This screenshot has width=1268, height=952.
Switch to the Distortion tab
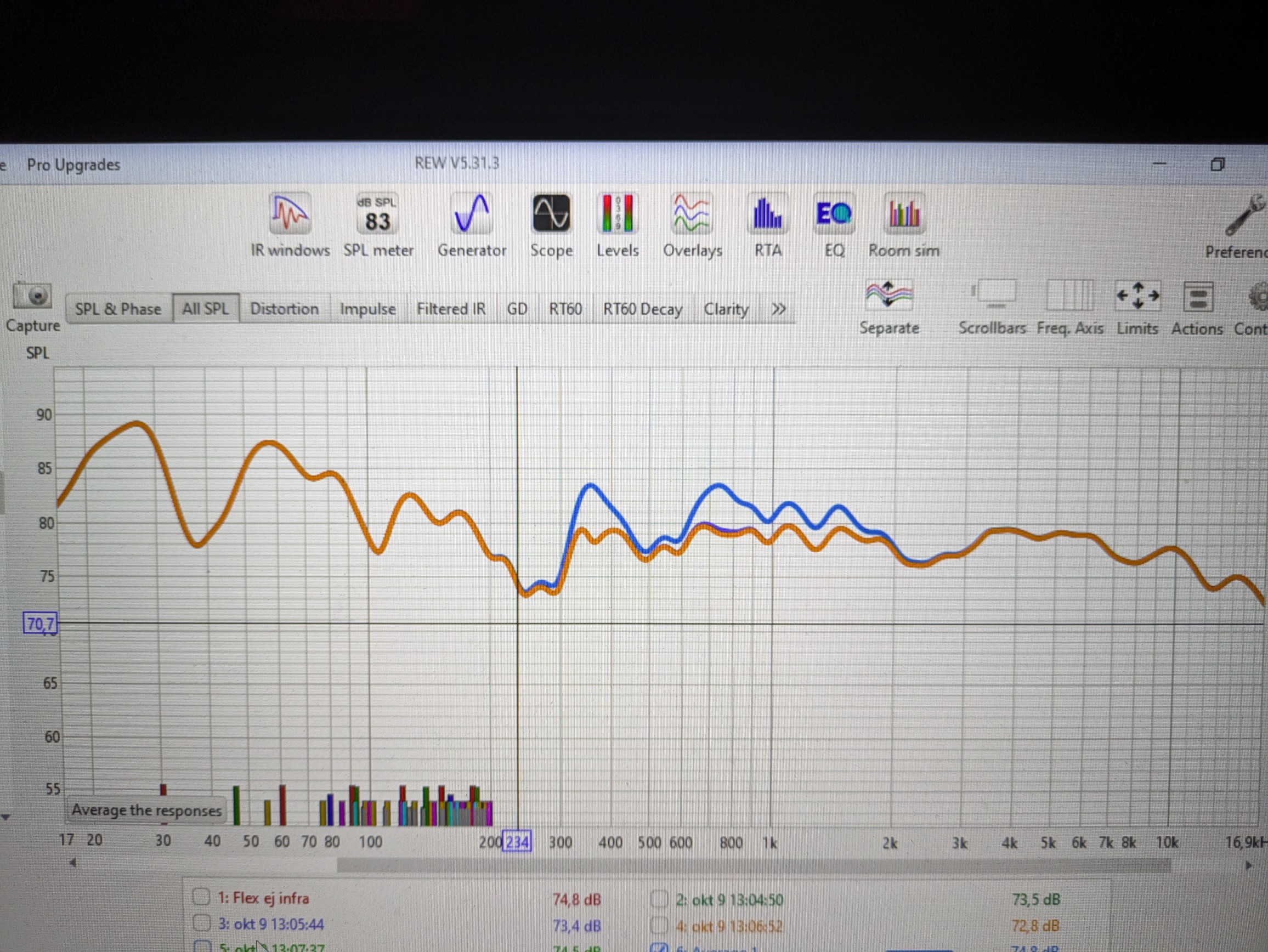[x=284, y=309]
